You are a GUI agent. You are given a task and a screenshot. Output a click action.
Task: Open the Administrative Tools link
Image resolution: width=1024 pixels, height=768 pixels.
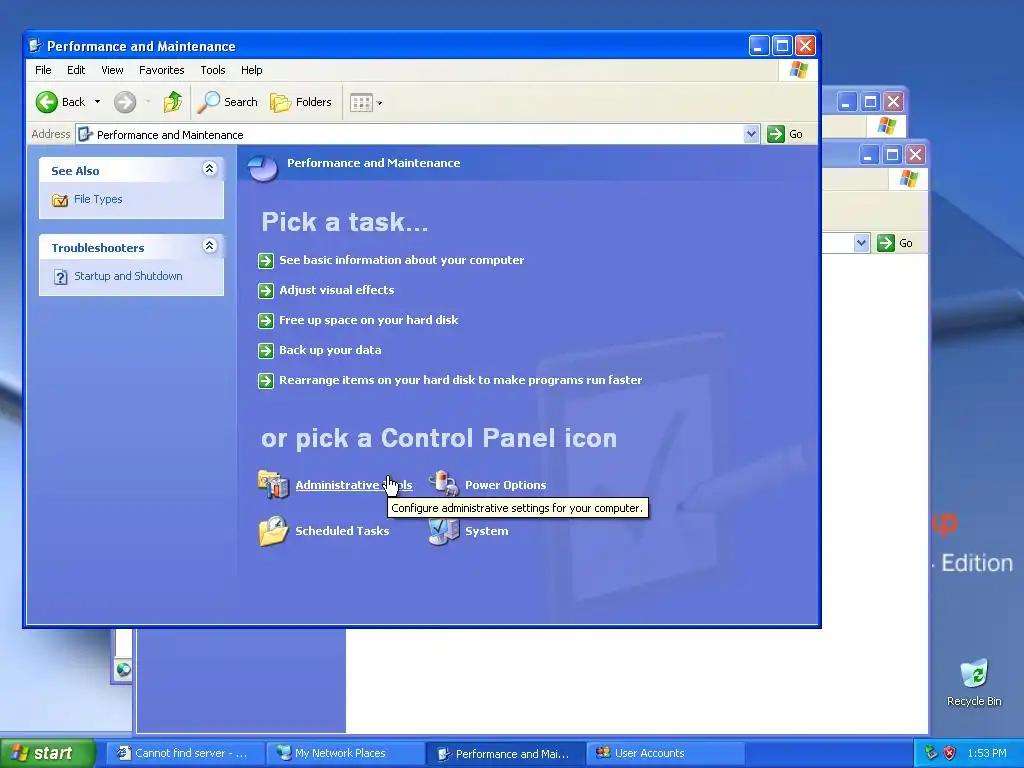click(353, 485)
